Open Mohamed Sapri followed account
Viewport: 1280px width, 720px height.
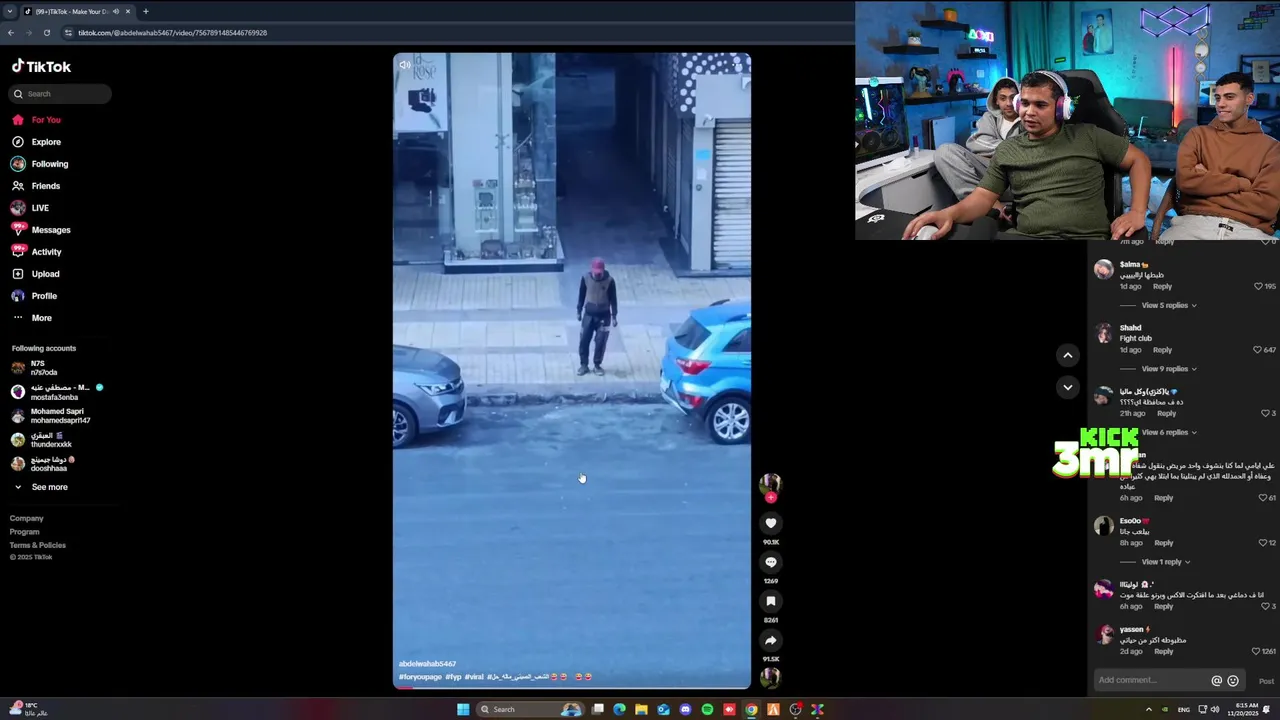[50, 416]
